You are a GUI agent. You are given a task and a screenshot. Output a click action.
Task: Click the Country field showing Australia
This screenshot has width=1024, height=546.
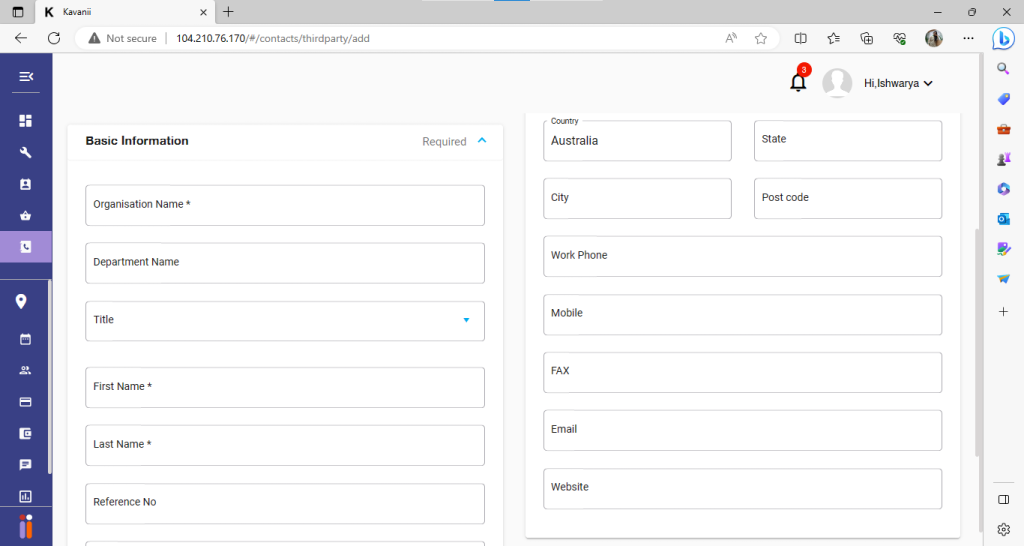(637, 141)
